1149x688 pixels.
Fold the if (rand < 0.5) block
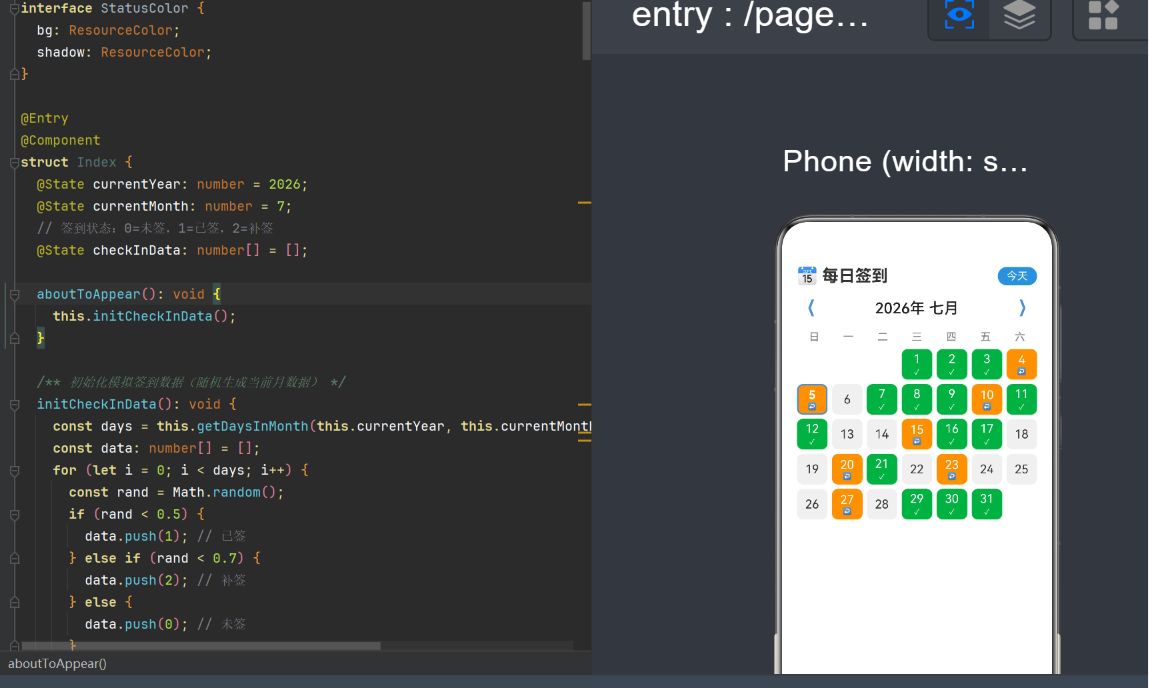coord(14,514)
